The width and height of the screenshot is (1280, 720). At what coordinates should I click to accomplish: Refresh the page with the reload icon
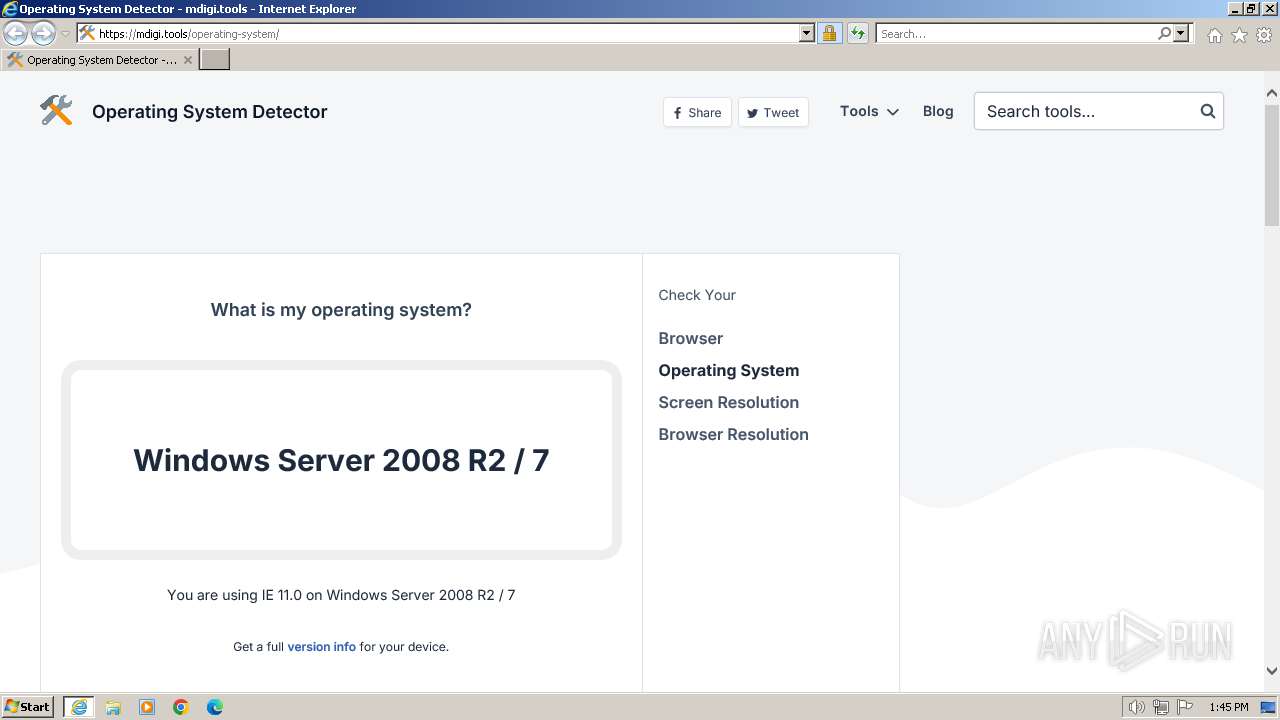[x=857, y=33]
